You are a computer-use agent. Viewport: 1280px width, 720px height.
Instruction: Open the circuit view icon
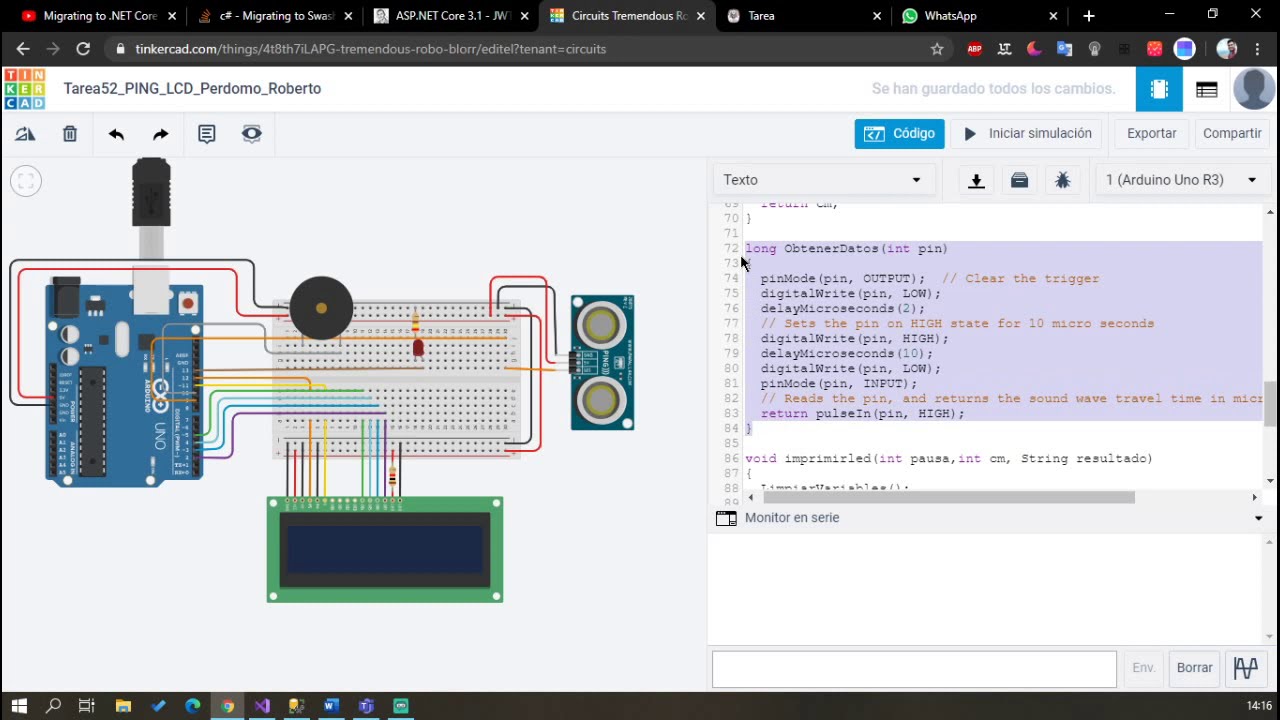click(1159, 89)
